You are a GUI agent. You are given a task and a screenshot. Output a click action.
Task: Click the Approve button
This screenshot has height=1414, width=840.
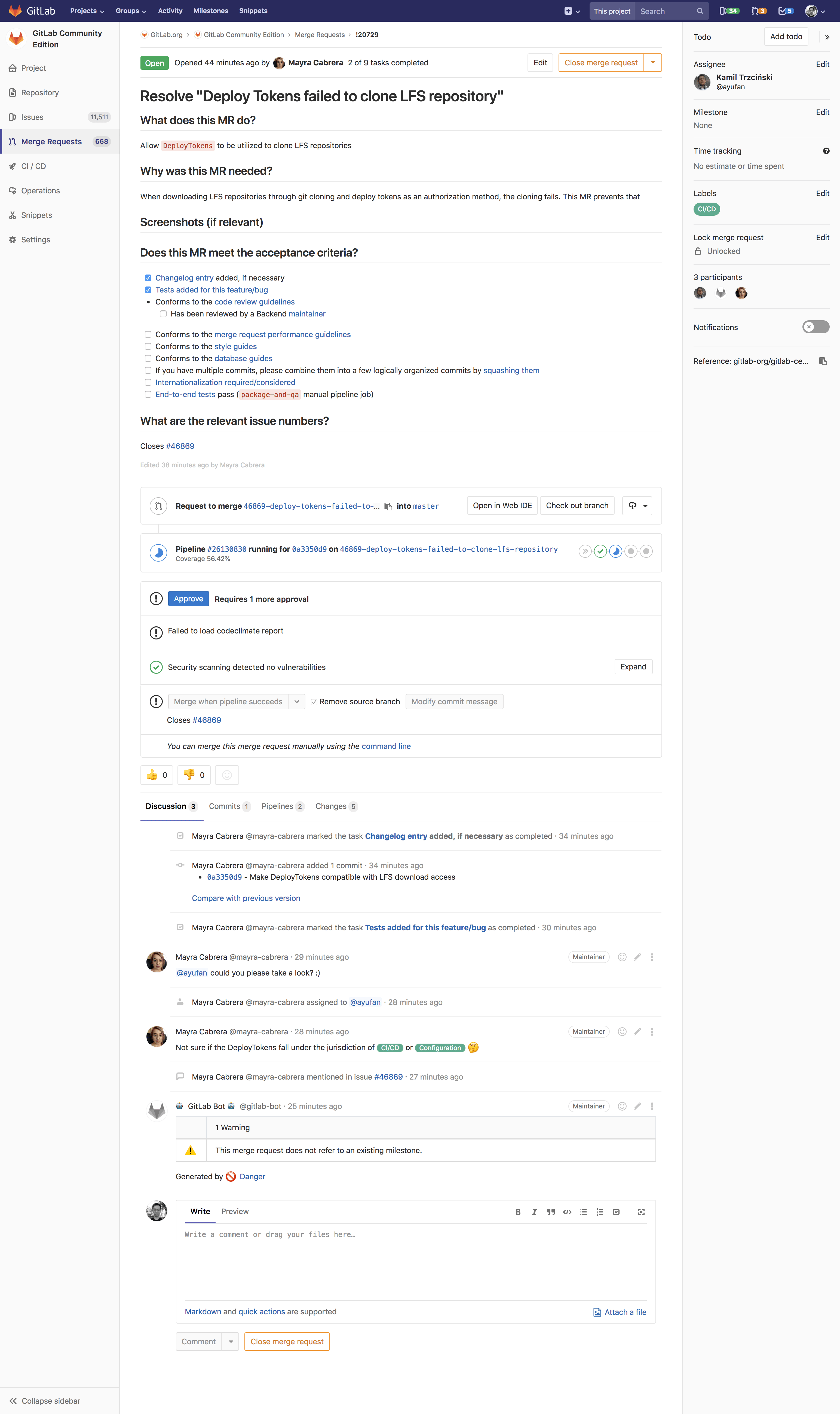[x=188, y=598]
